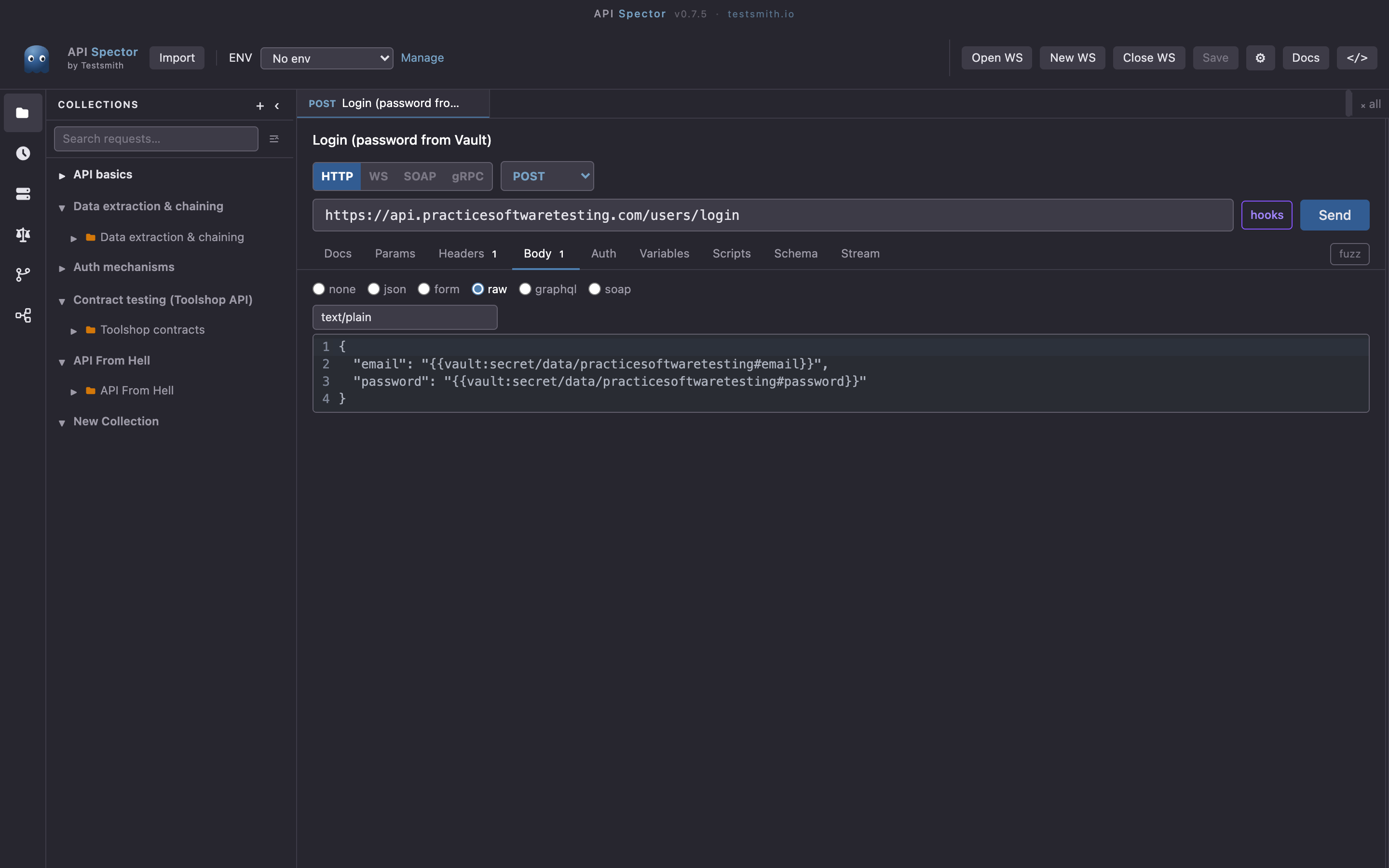
Task: Select the Login (password fro... request tab
Action: [393, 104]
